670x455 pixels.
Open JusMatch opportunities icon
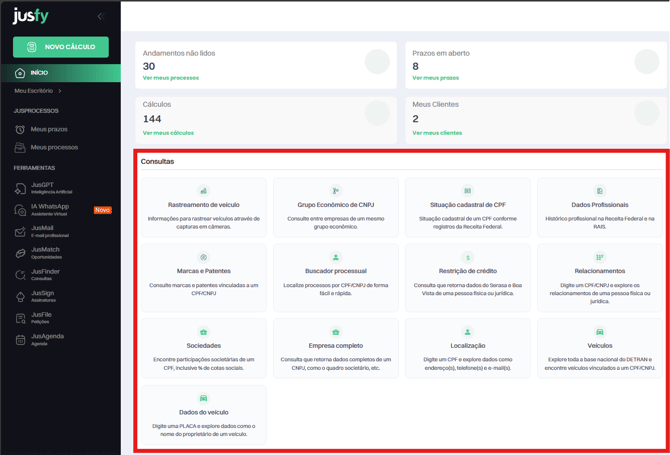pos(20,253)
